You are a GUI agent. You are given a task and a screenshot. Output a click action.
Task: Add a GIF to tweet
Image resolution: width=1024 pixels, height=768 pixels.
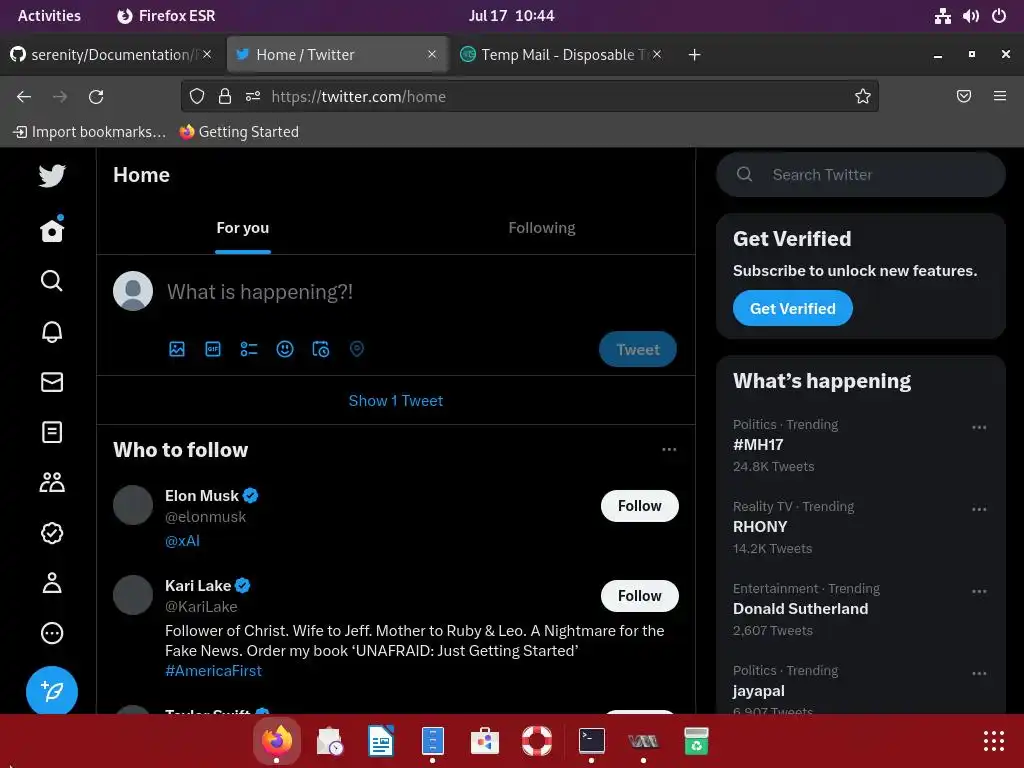(x=213, y=349)
